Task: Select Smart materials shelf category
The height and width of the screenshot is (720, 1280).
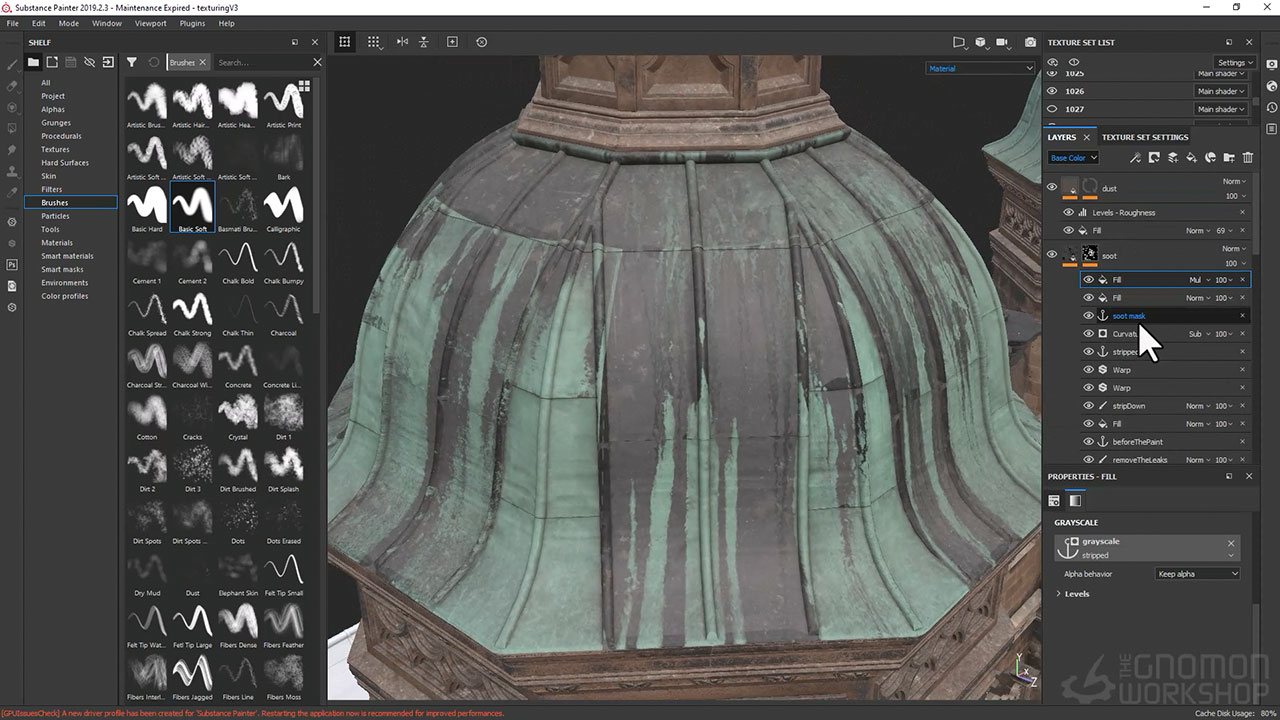Action: coord(67,256)
